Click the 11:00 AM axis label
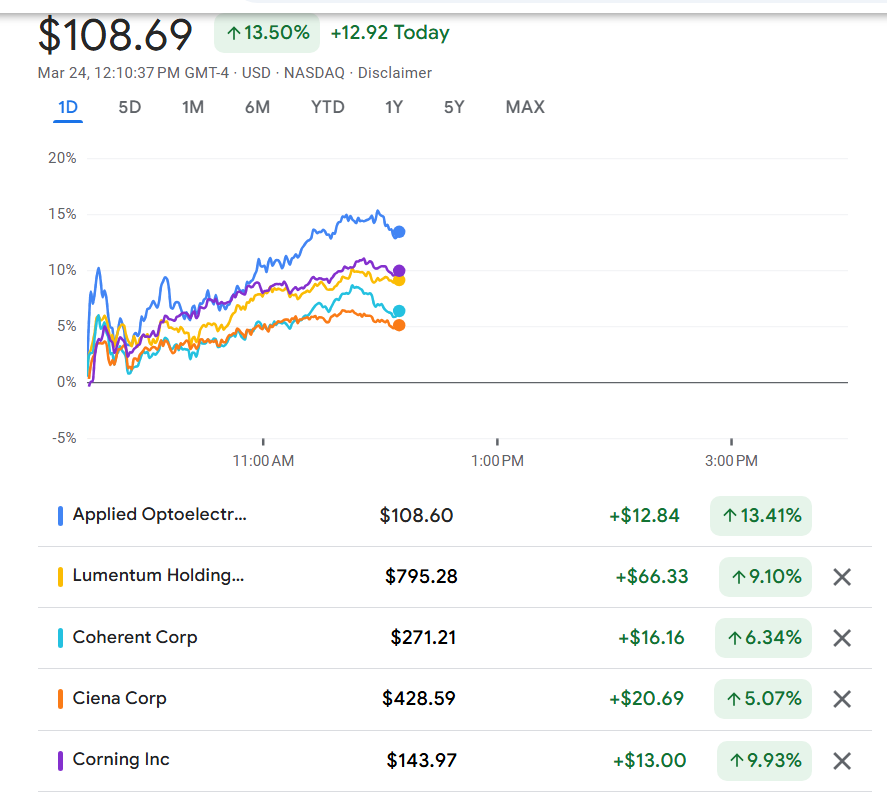This screenshot has width=887, height=802. tap(263, 461)
